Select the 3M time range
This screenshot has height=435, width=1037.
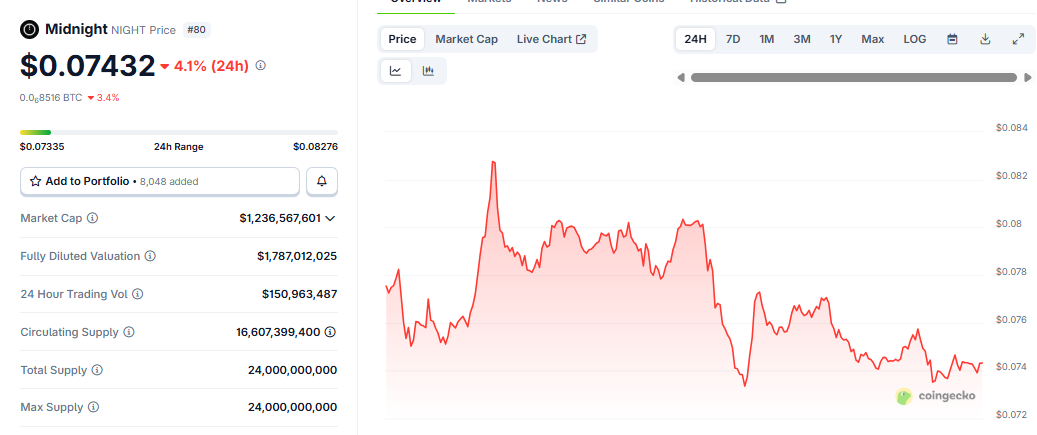coord(802,39)
